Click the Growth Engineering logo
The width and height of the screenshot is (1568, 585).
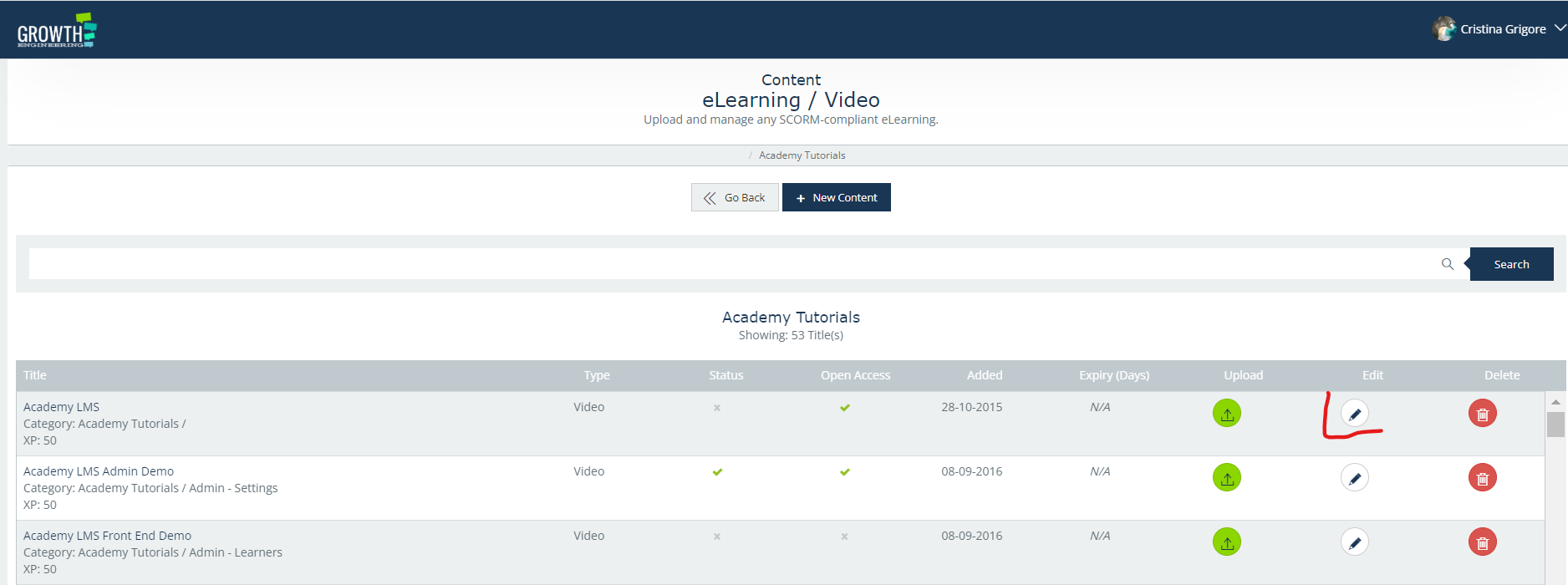click(x=57, y=31)
